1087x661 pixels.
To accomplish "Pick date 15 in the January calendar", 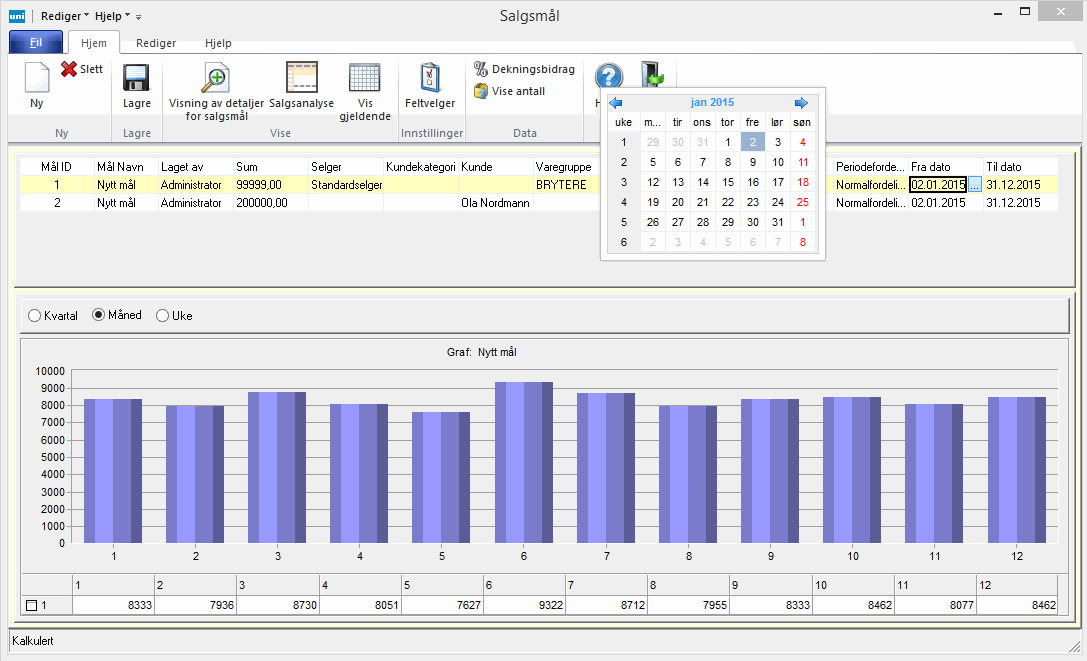I will click(728, 182).
